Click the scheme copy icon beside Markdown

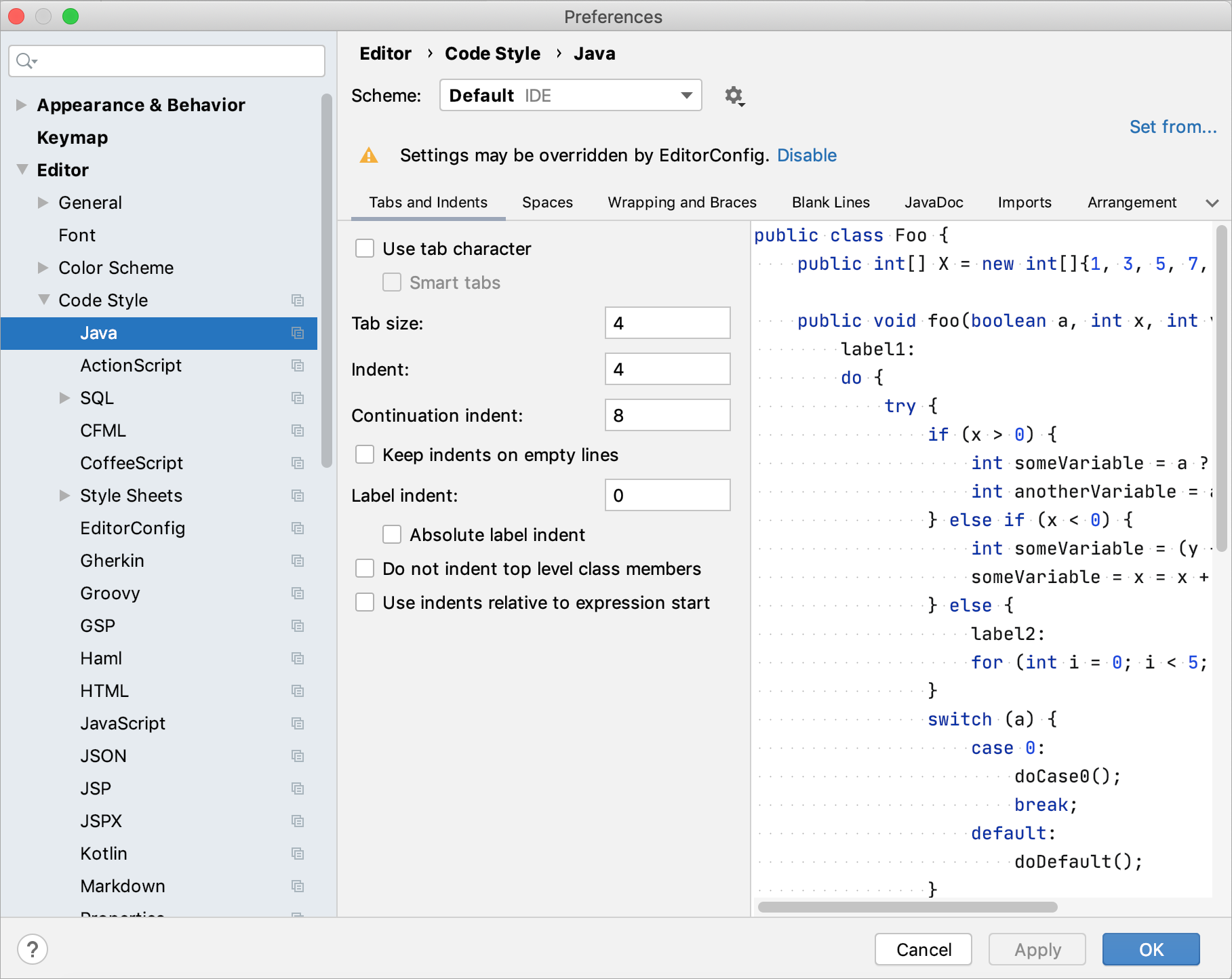click(x=298, y=886)
